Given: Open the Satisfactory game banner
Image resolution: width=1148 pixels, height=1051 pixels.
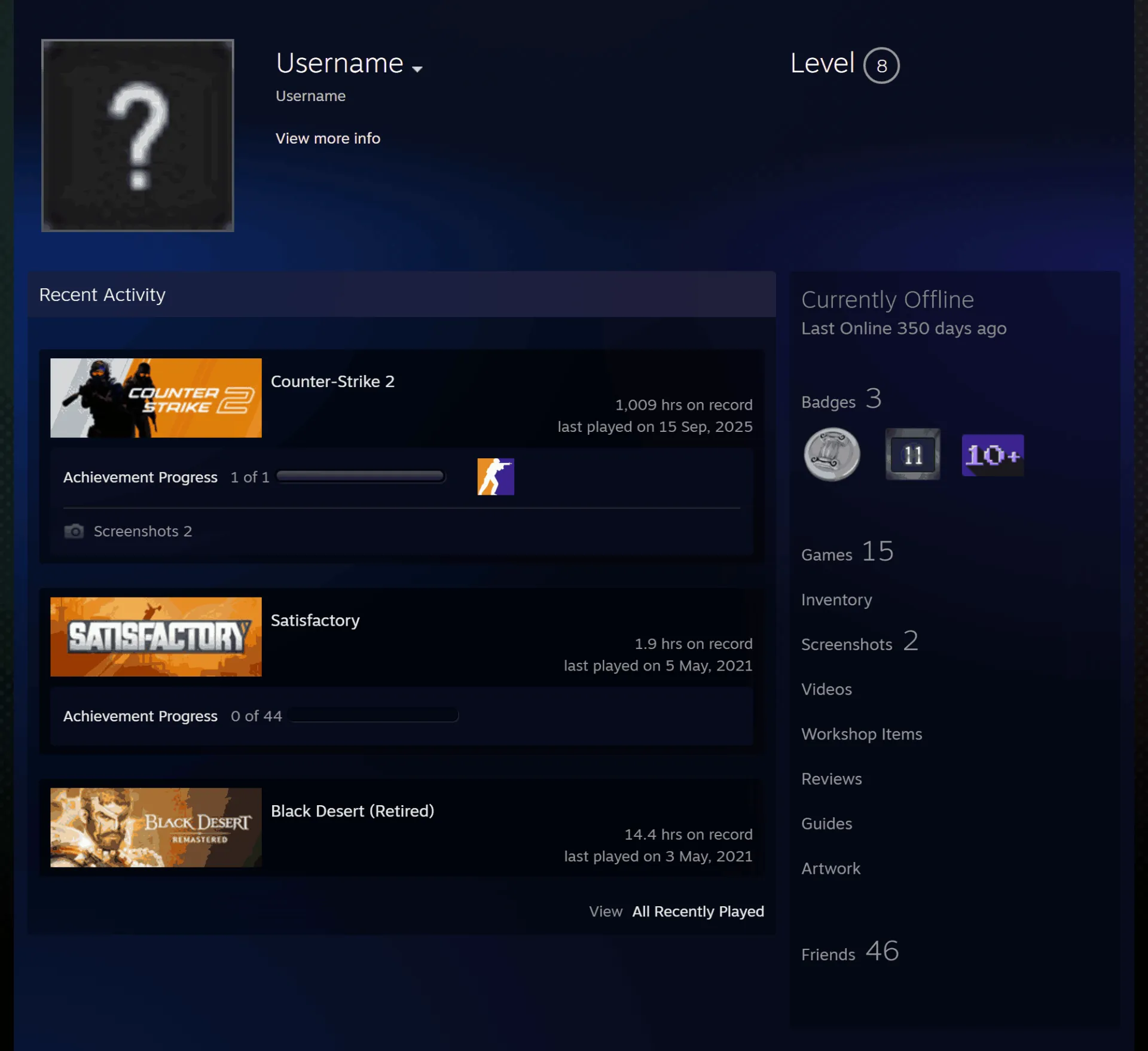Looking at the screenshot, I should 156,636.
